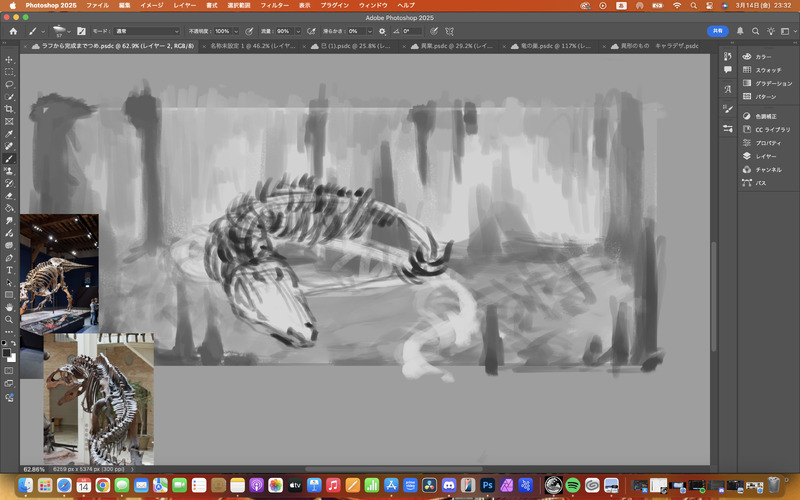The width and height of the screenshot is (800, 500).
Task: Select the Lasso tool
Action: [x=9, y=84]
